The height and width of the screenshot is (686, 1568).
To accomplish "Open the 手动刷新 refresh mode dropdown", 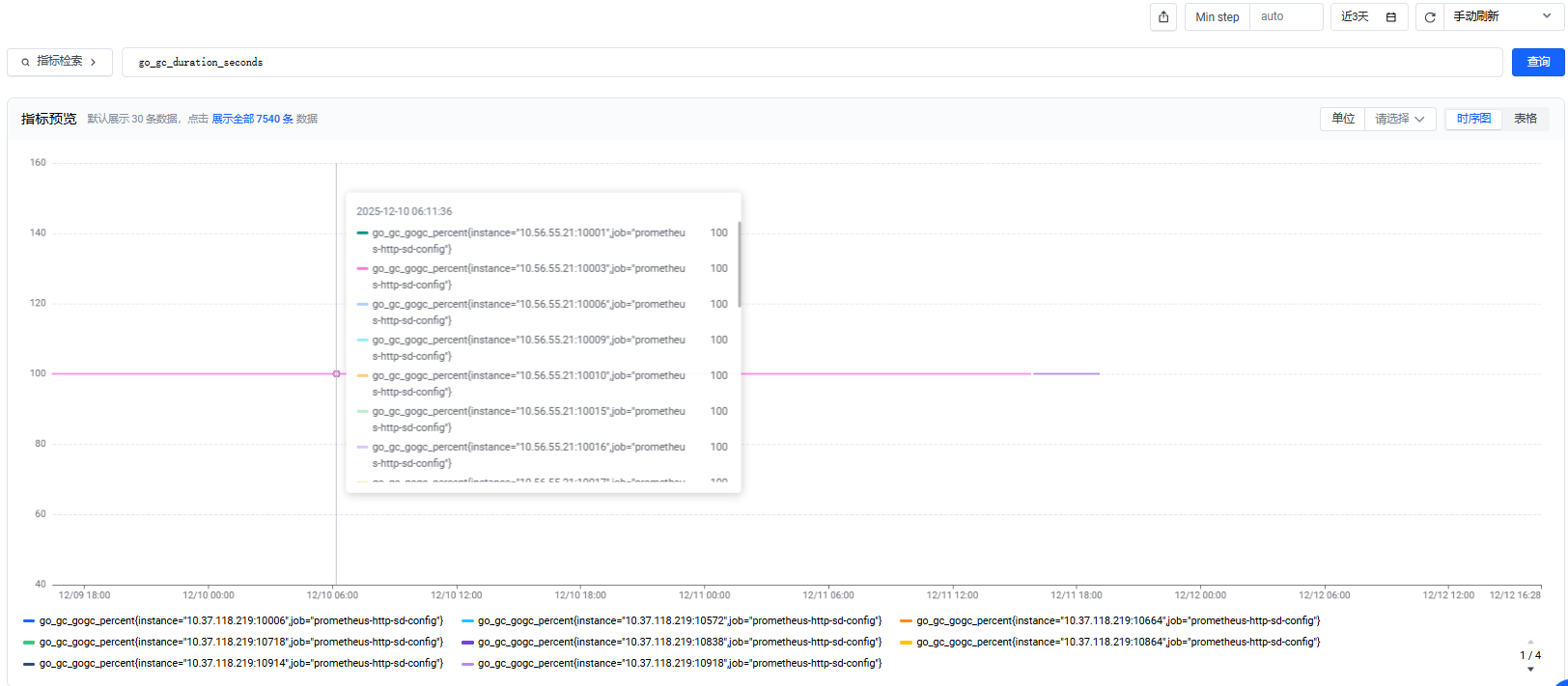I will (x=1502, y=16).
